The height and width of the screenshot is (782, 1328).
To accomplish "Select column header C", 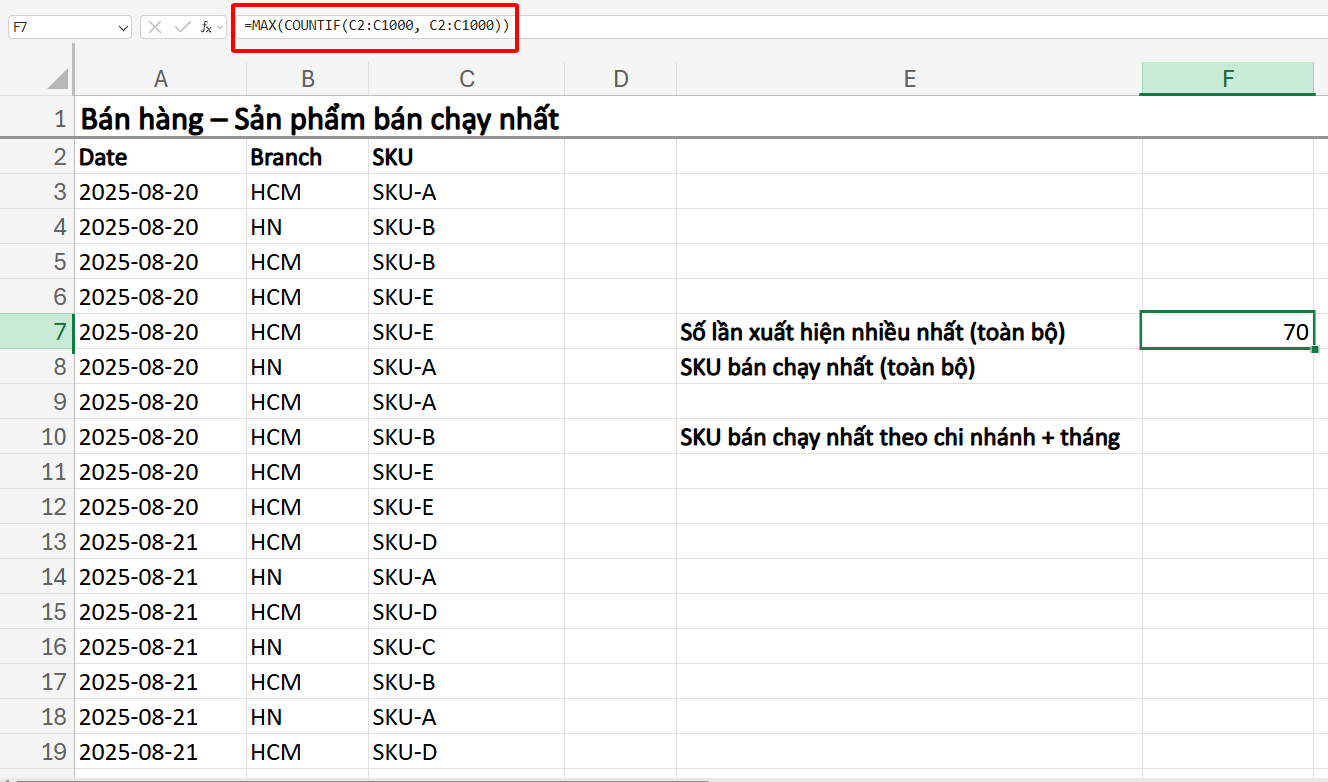I will pos(466,77).
